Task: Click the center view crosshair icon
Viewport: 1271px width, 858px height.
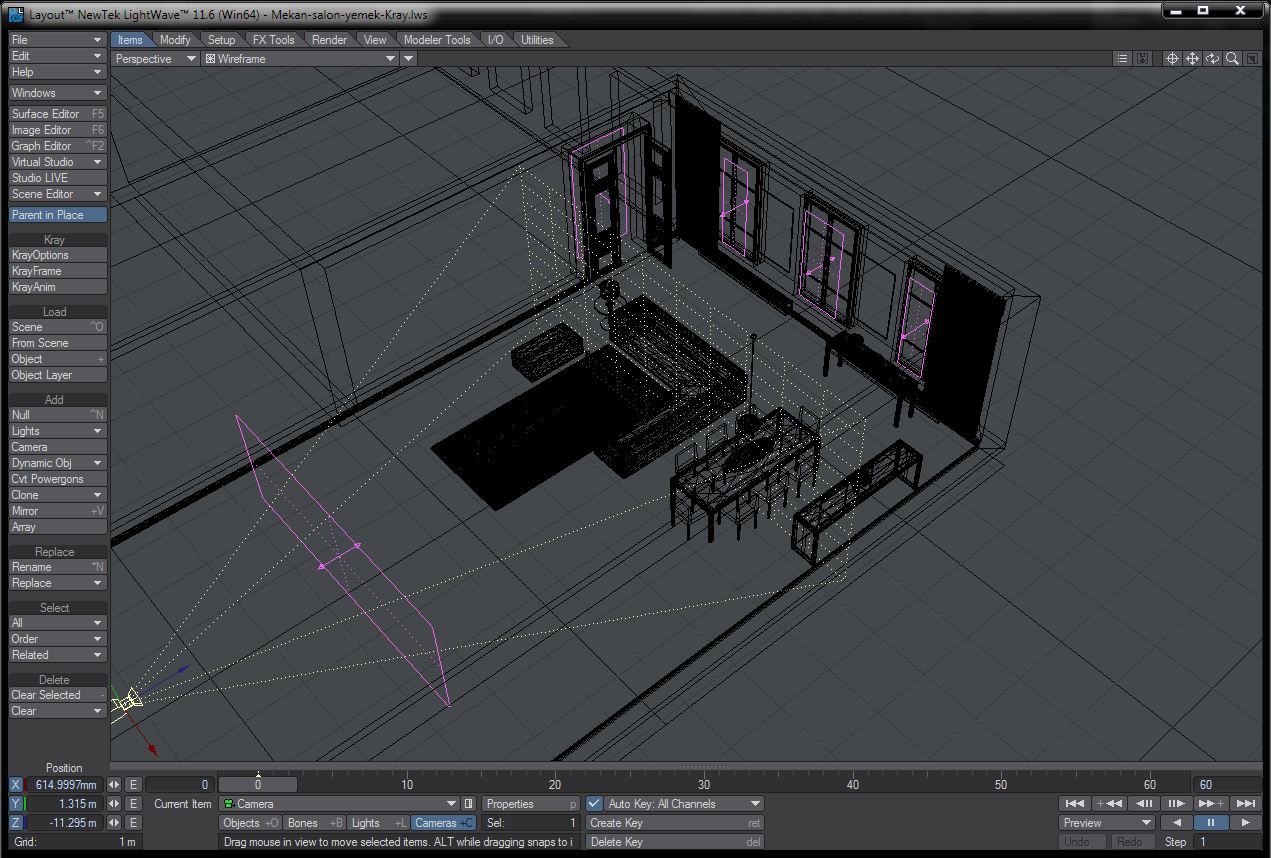Action: tap(1172, 59)
